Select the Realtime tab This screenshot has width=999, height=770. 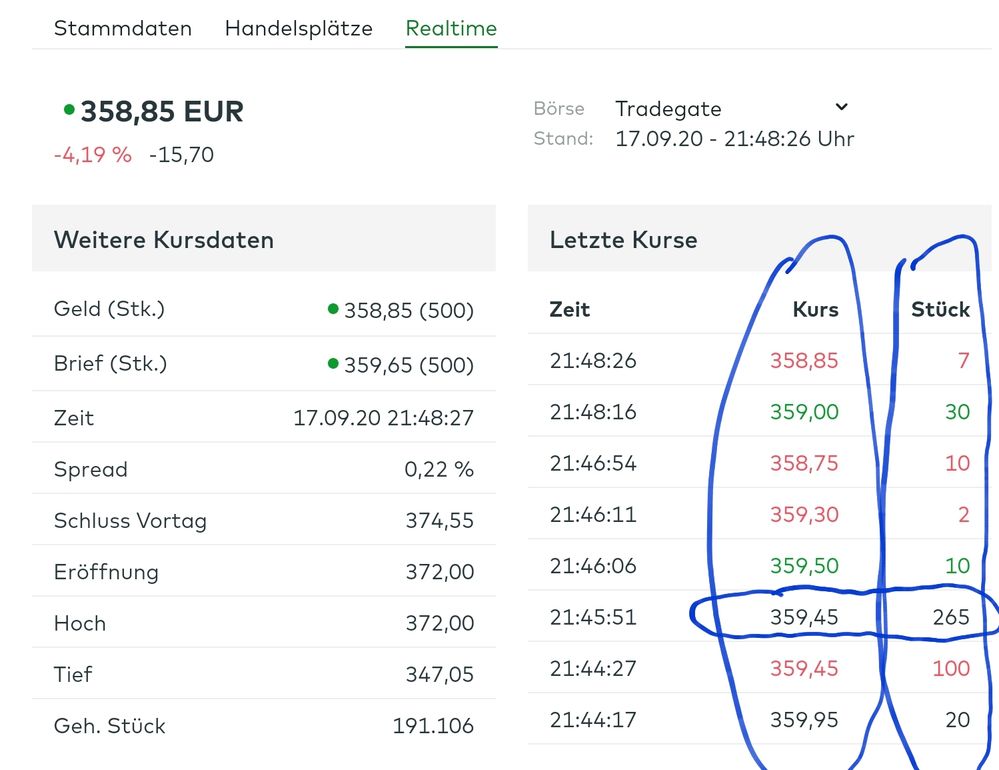451,28
